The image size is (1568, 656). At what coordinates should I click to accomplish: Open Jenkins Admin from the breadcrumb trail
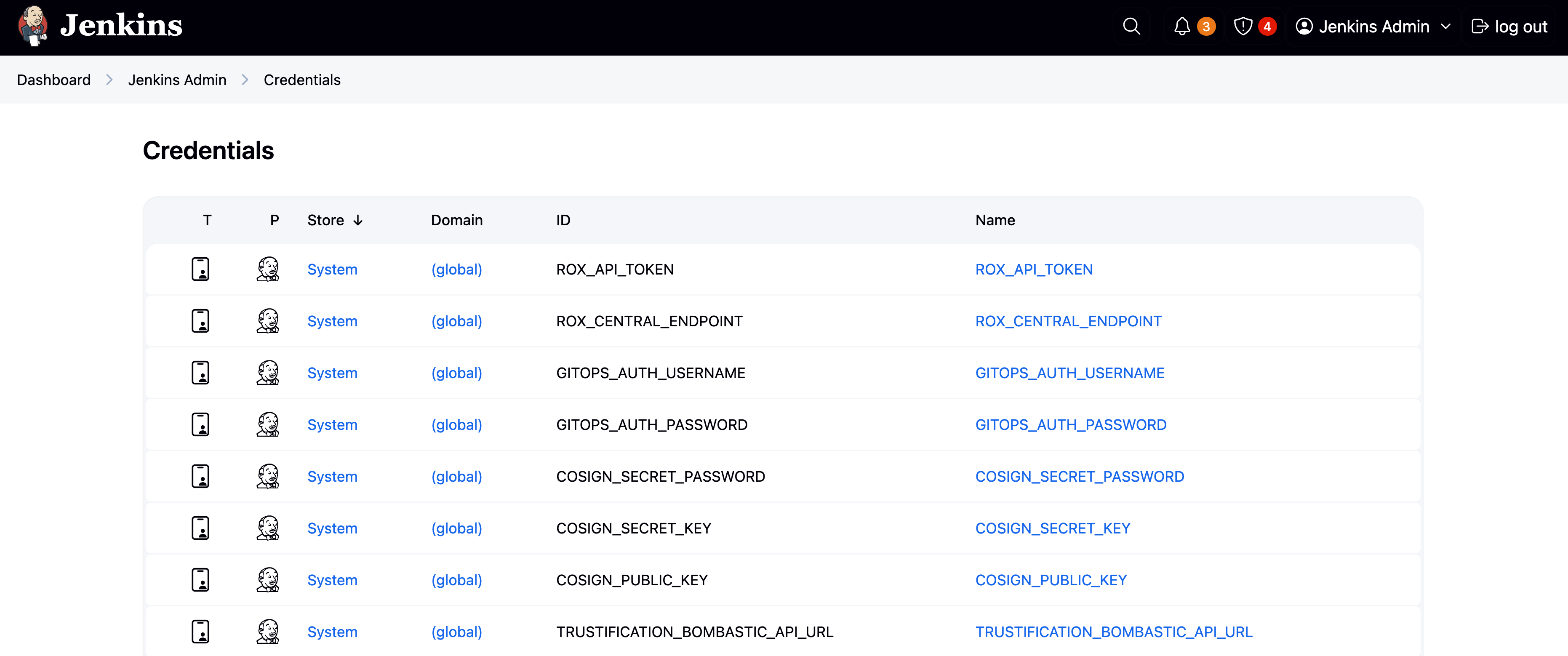[x=177, y=80]
